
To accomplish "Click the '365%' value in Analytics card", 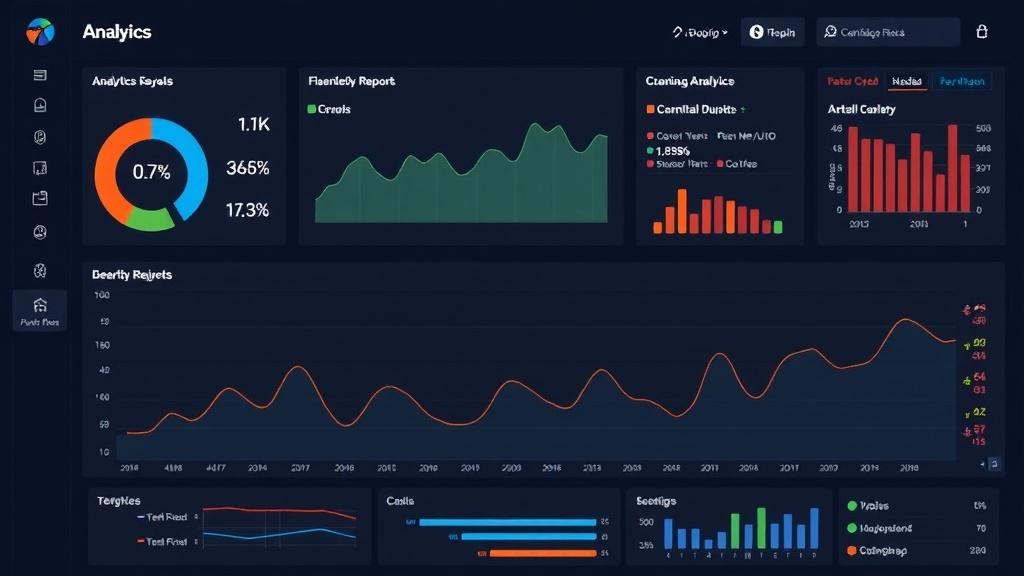I will pos(248,168).
